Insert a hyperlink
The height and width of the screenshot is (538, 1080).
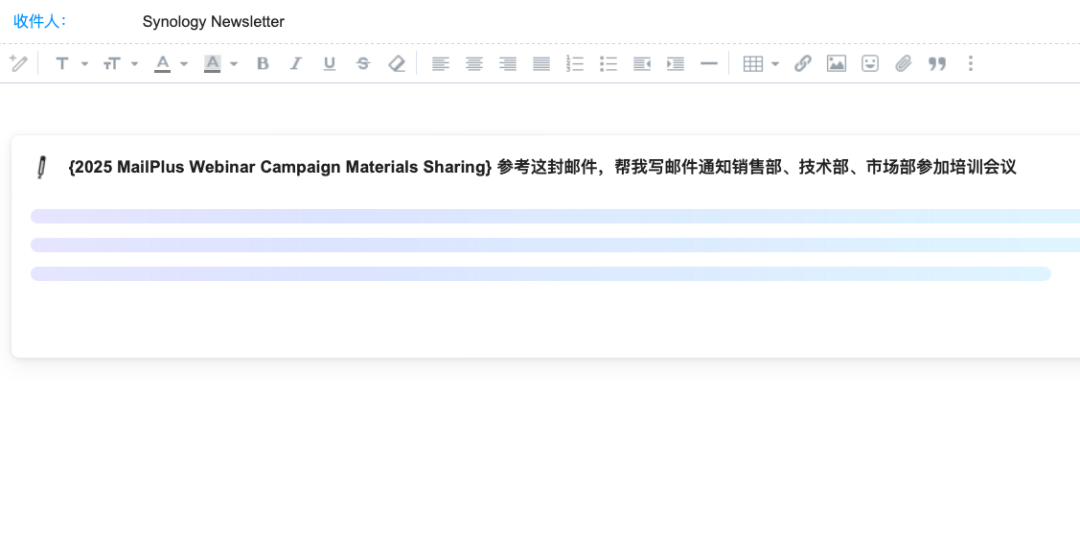802,63
